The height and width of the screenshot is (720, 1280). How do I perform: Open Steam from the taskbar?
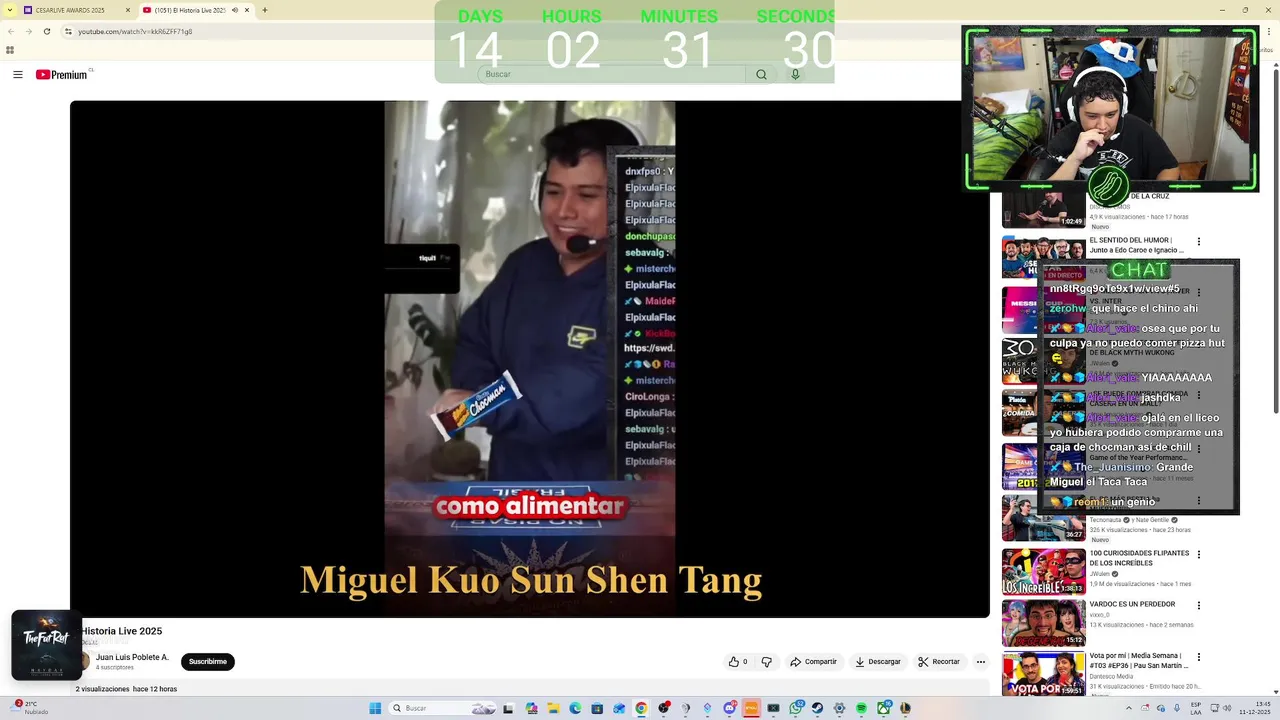click(x=817, y=708)
